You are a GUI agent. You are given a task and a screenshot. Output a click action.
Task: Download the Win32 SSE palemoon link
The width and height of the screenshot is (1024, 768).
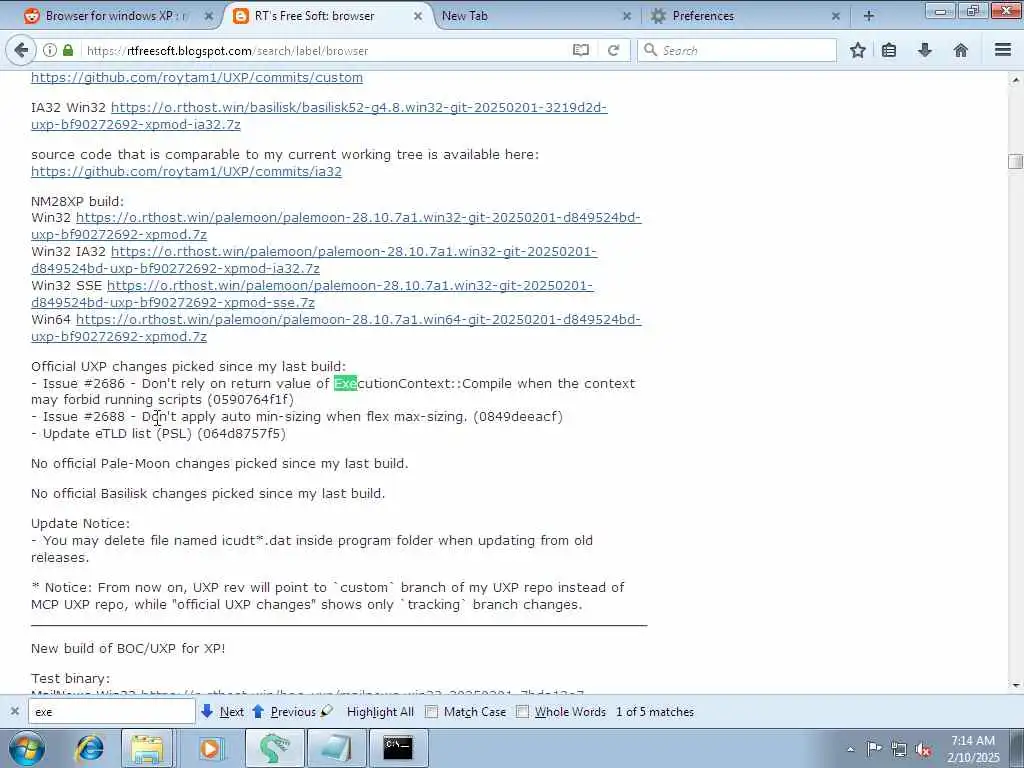click(x=350, y=285)
